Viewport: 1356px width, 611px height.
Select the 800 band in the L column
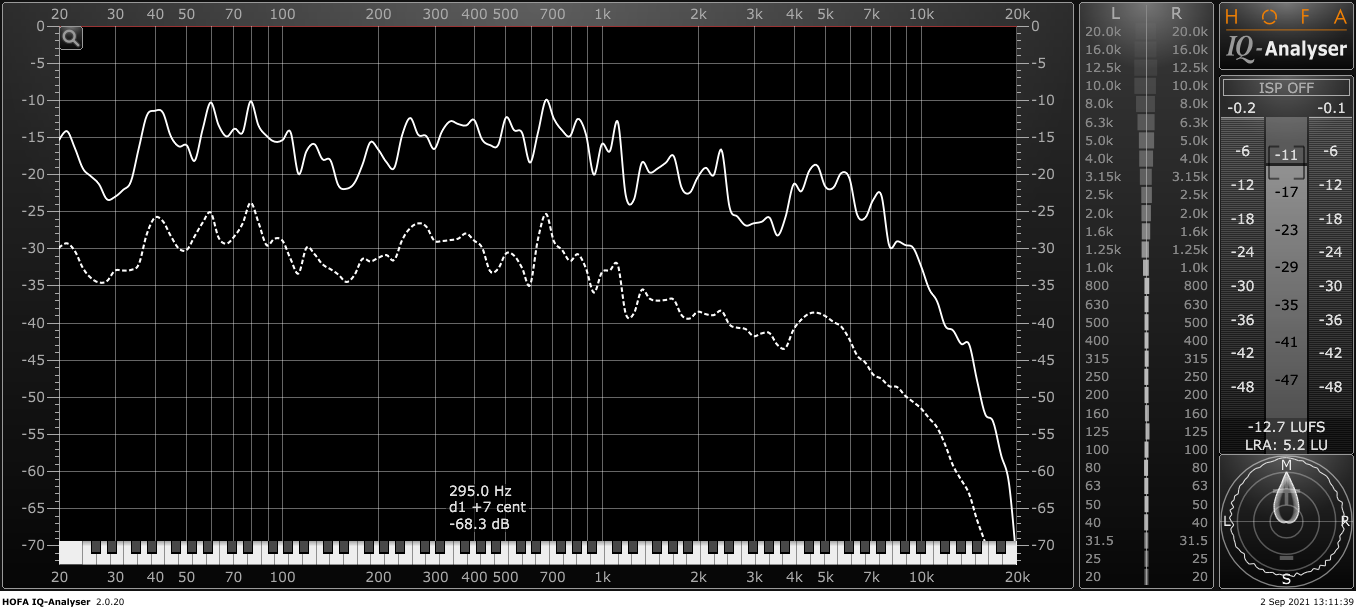[x=1098, y=286]
